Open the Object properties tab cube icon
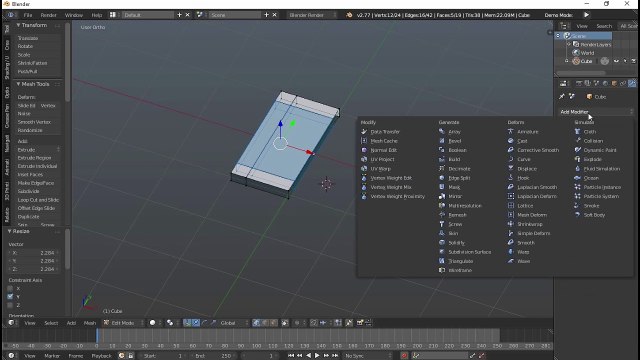 click(614, 83)
